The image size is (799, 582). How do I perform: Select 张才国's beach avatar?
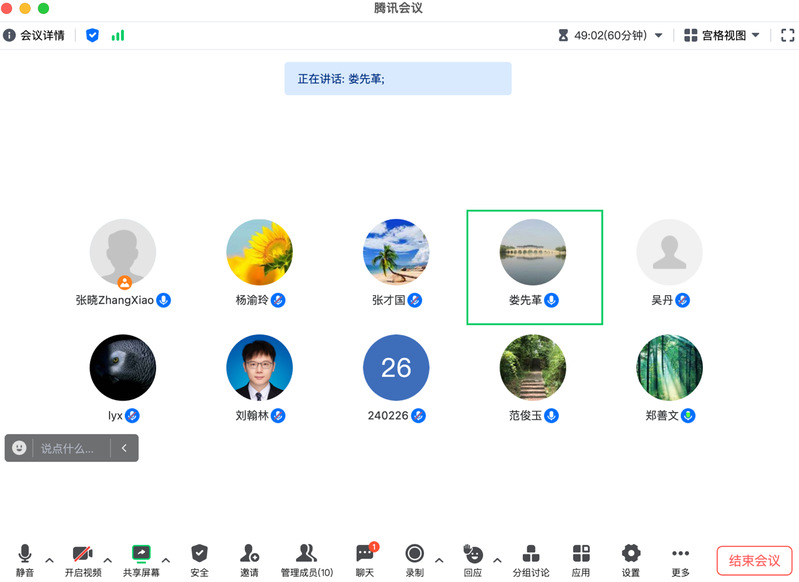click(x=396, y=252)
